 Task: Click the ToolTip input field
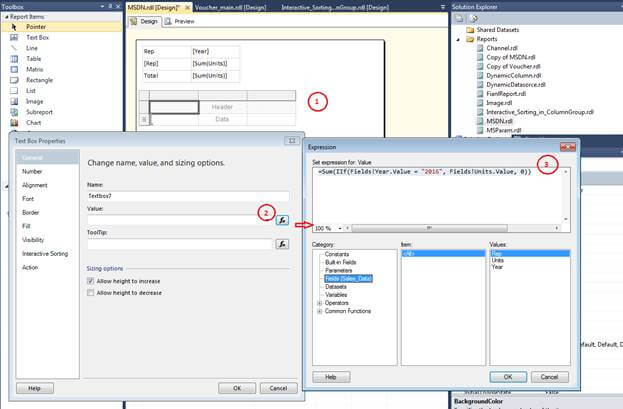point(180,244)
